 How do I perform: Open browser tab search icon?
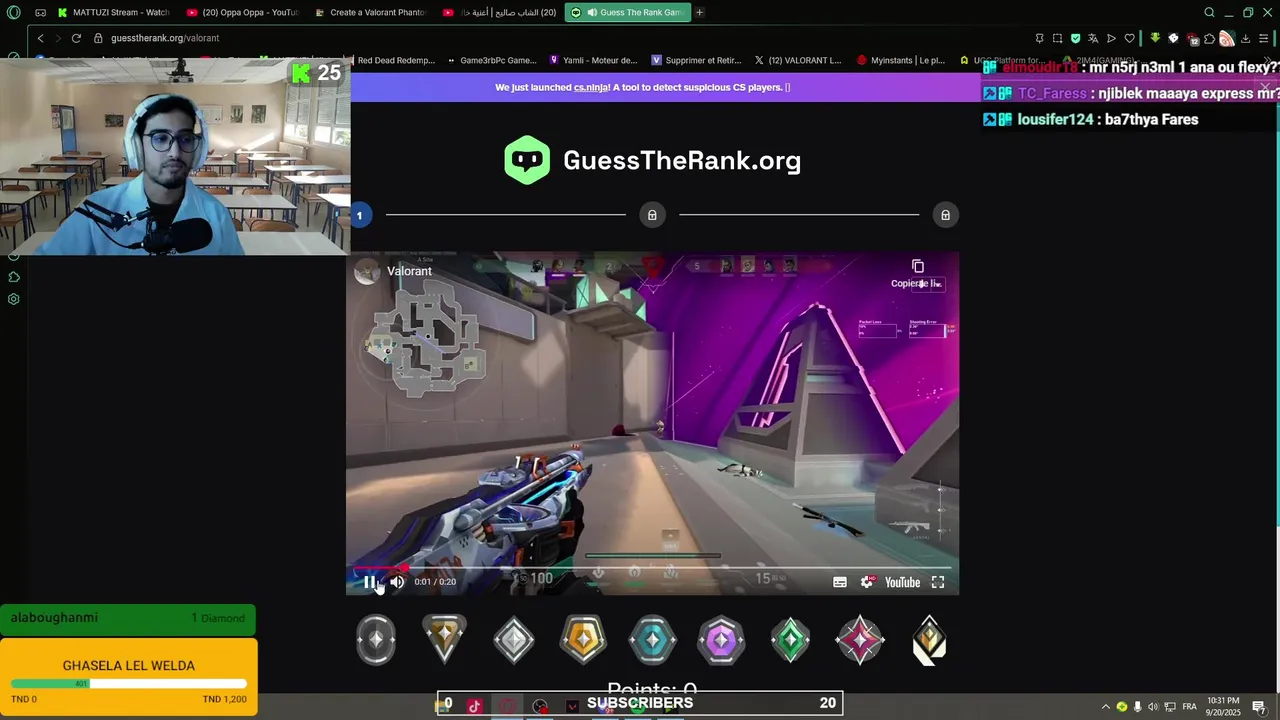1209,12
